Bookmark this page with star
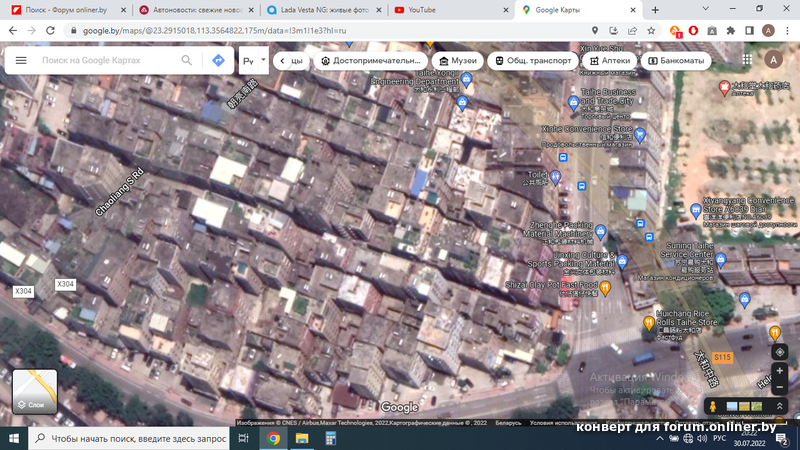 (x=651, y=31)
